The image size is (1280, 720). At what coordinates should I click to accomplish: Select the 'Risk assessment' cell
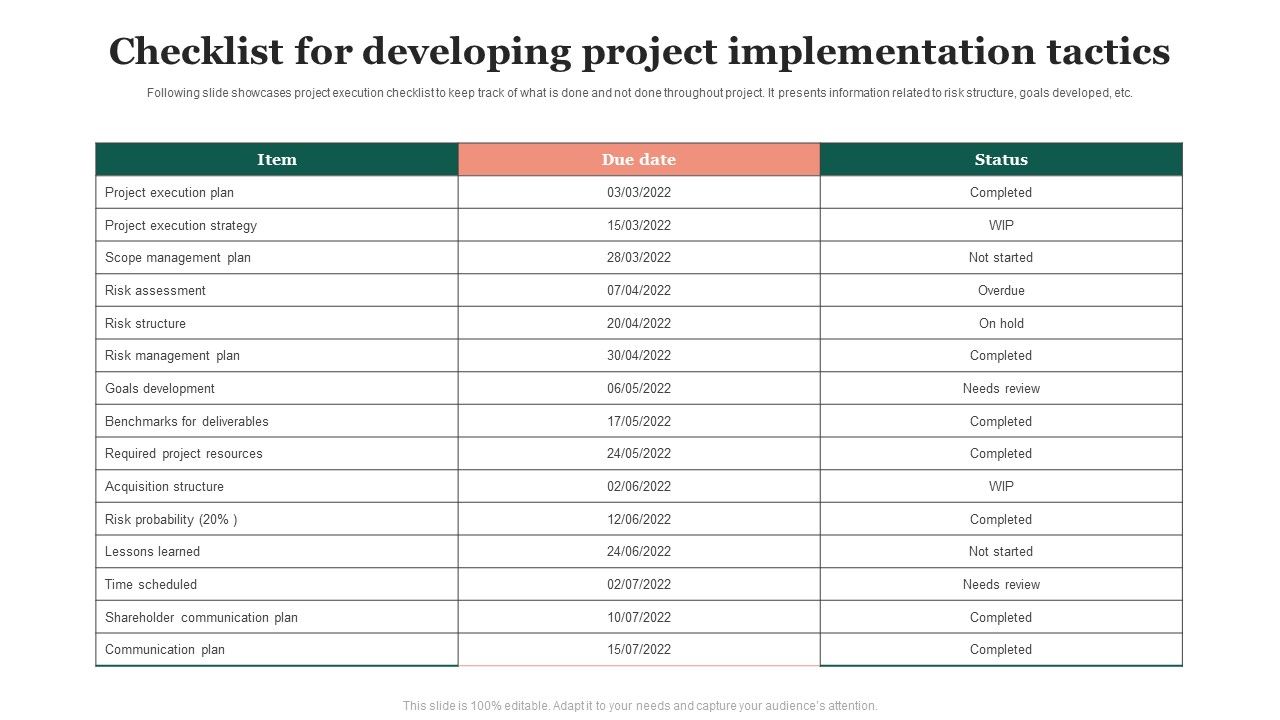(x=277, y=291)
